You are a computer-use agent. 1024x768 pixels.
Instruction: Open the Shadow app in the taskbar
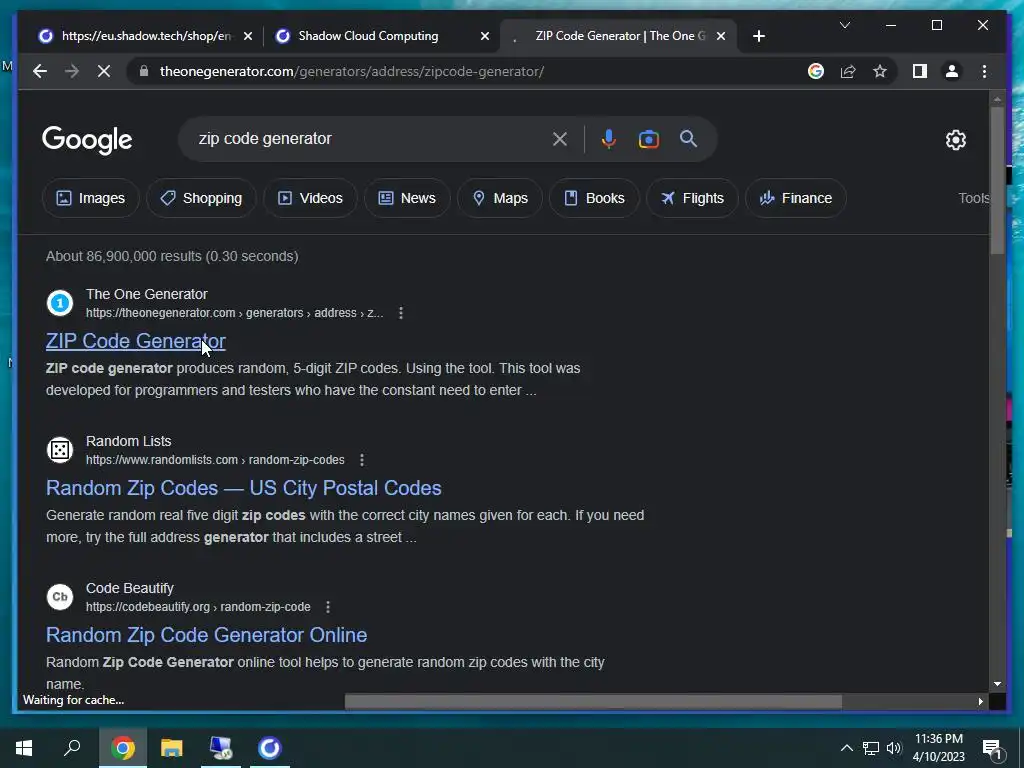(x=269, y=748)
